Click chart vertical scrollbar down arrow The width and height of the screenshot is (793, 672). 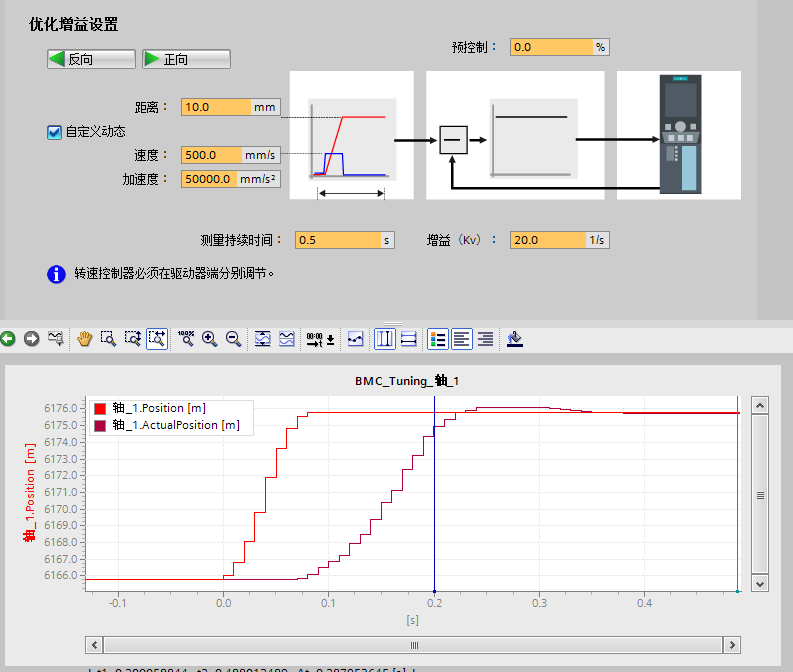tap(760, 584)
